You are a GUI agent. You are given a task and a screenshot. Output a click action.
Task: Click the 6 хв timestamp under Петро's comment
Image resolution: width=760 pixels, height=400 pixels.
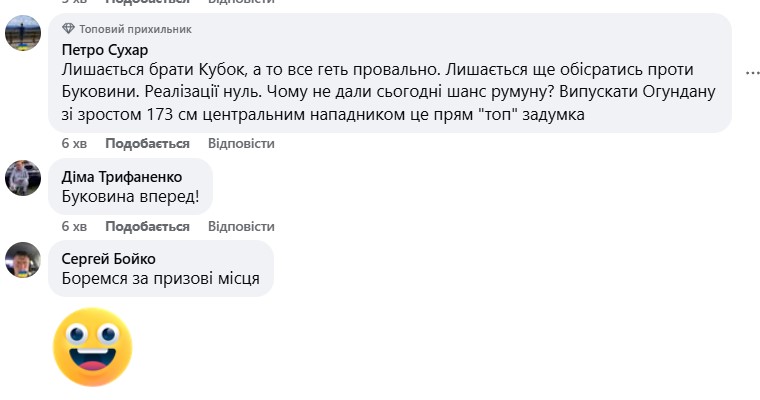pos(73,143)
